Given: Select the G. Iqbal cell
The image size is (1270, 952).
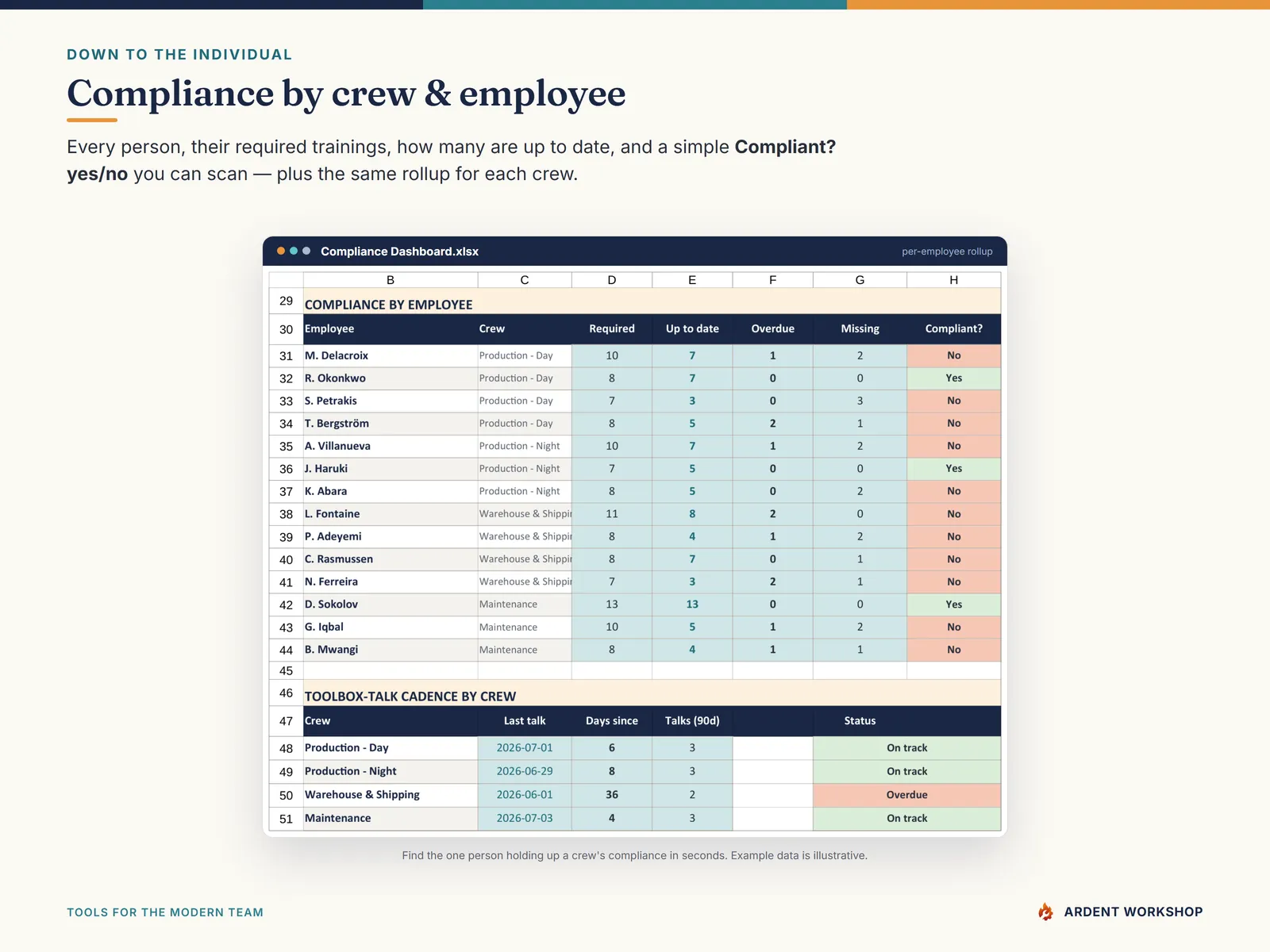Looking at the screenshot, I should 391,627.
